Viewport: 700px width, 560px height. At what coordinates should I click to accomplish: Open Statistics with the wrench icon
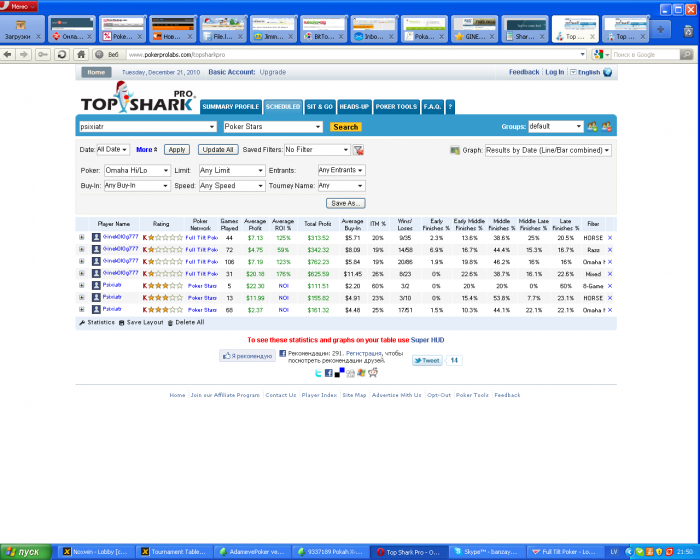97,322
